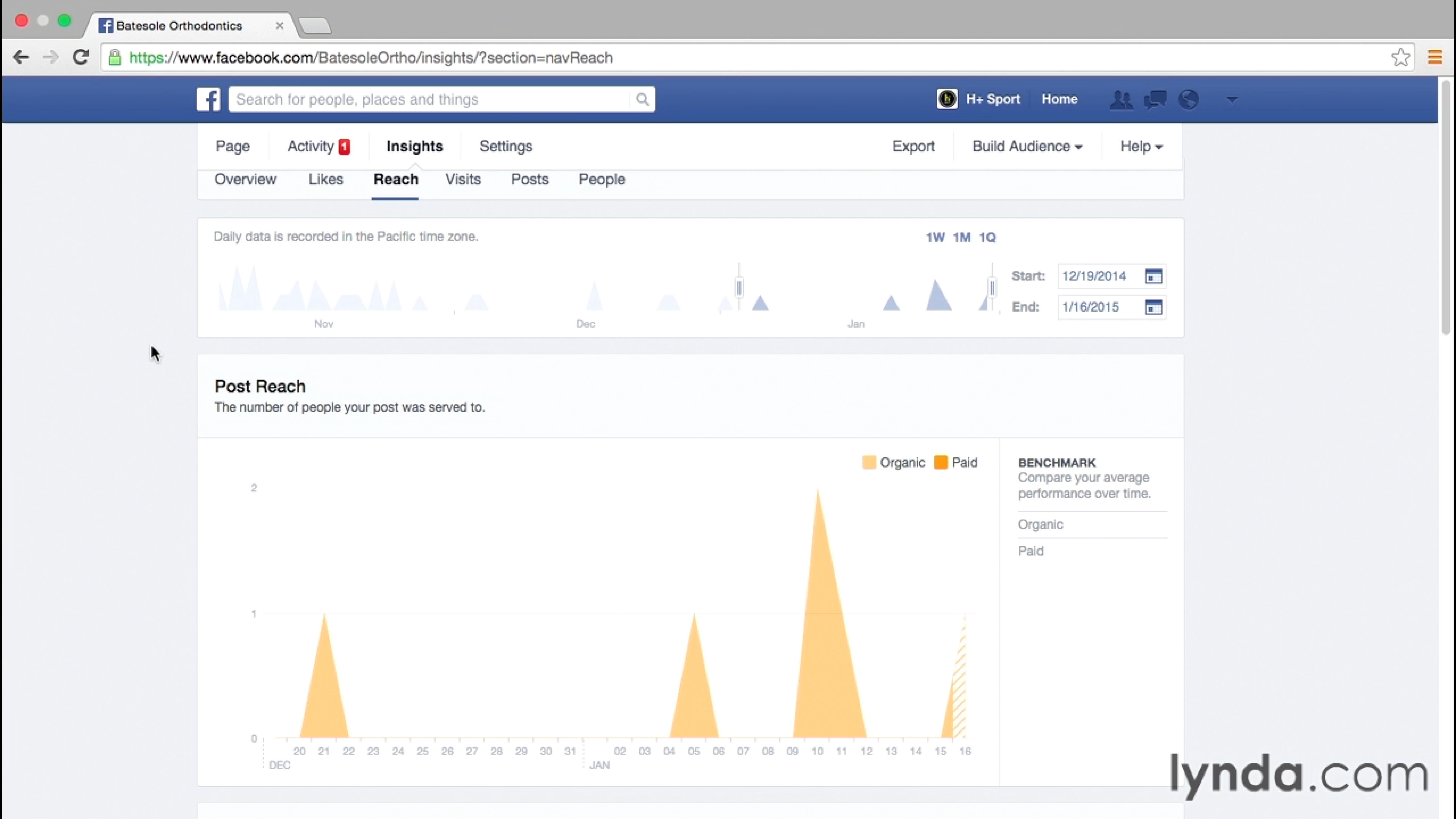
Task: Click the search magnifier icon
Action: pyautogui.click(x=642, y=99)
